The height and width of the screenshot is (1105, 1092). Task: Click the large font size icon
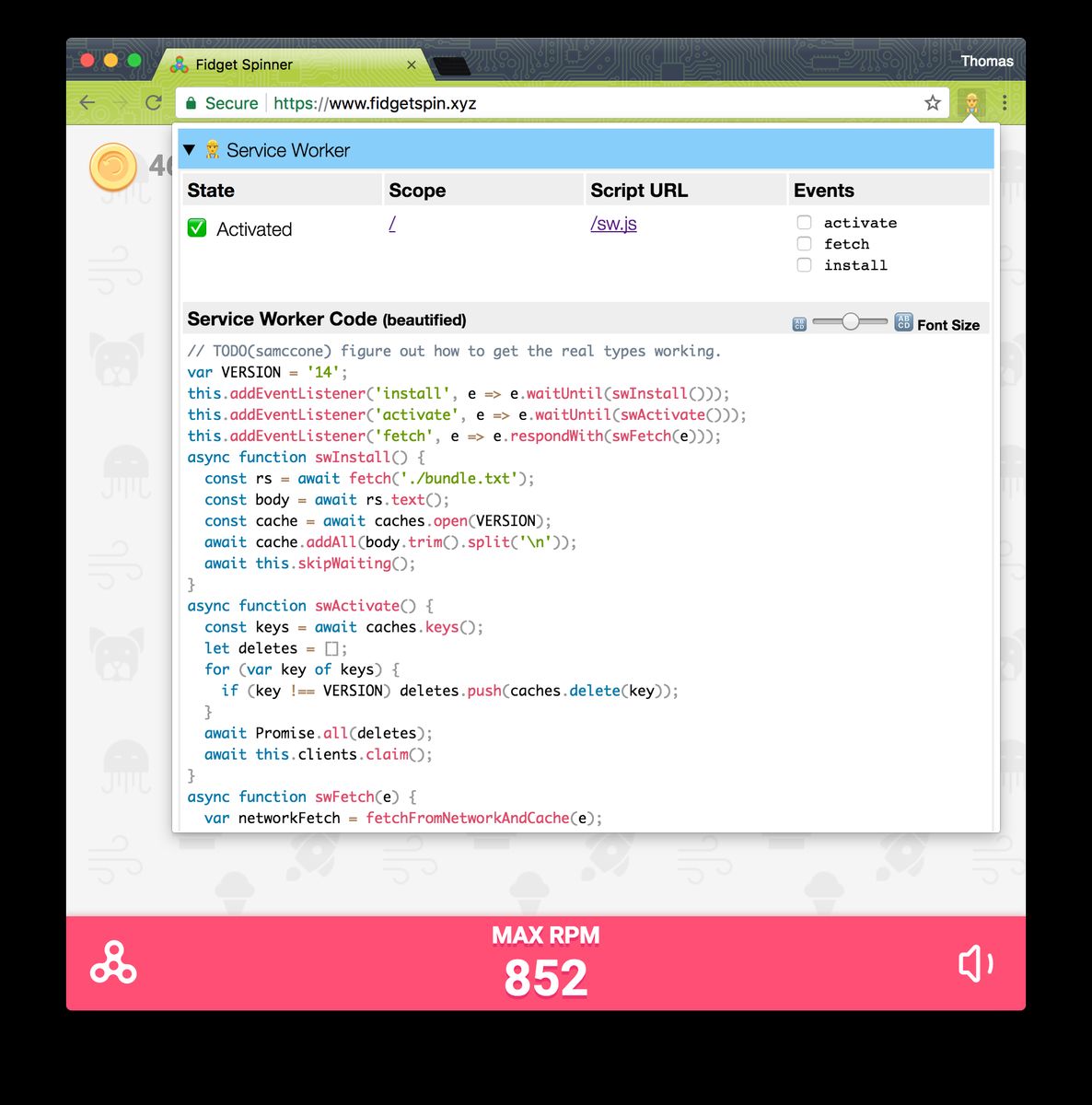pyautogui.click(x=903, y=321)
